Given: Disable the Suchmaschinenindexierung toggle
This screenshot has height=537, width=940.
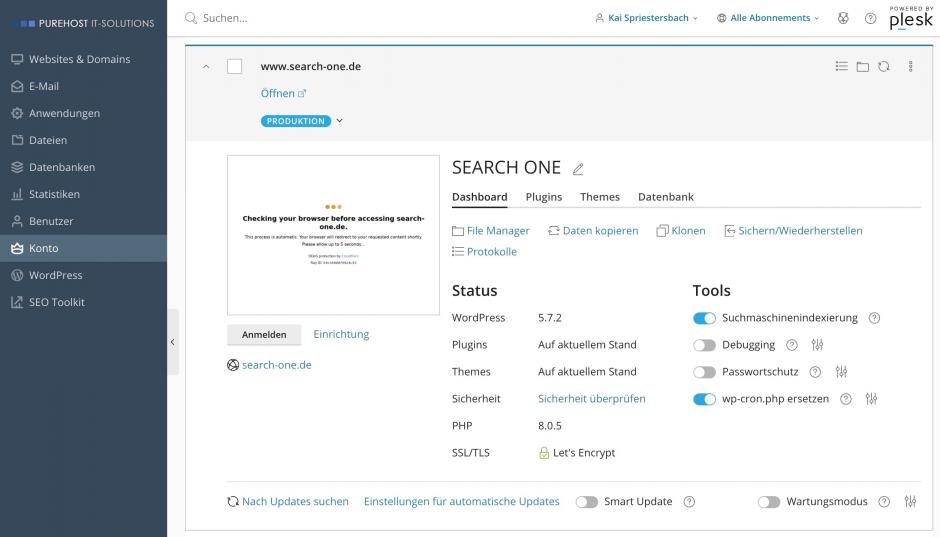Looking at the screenshot, I should [x=704, y=318].
